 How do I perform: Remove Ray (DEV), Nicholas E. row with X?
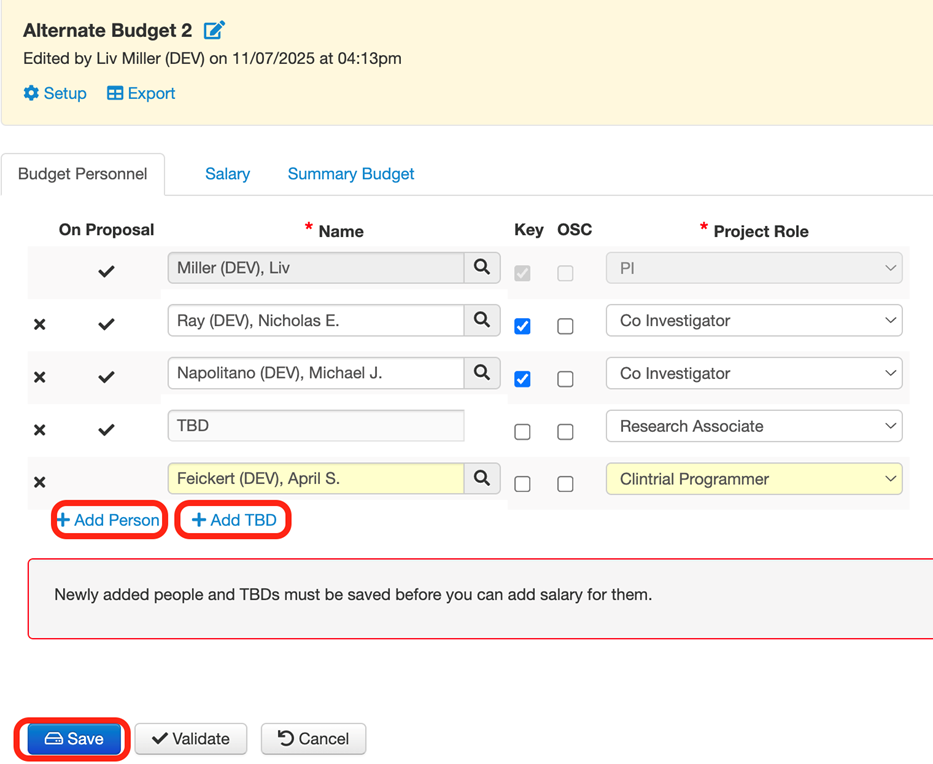click(40, 325)
